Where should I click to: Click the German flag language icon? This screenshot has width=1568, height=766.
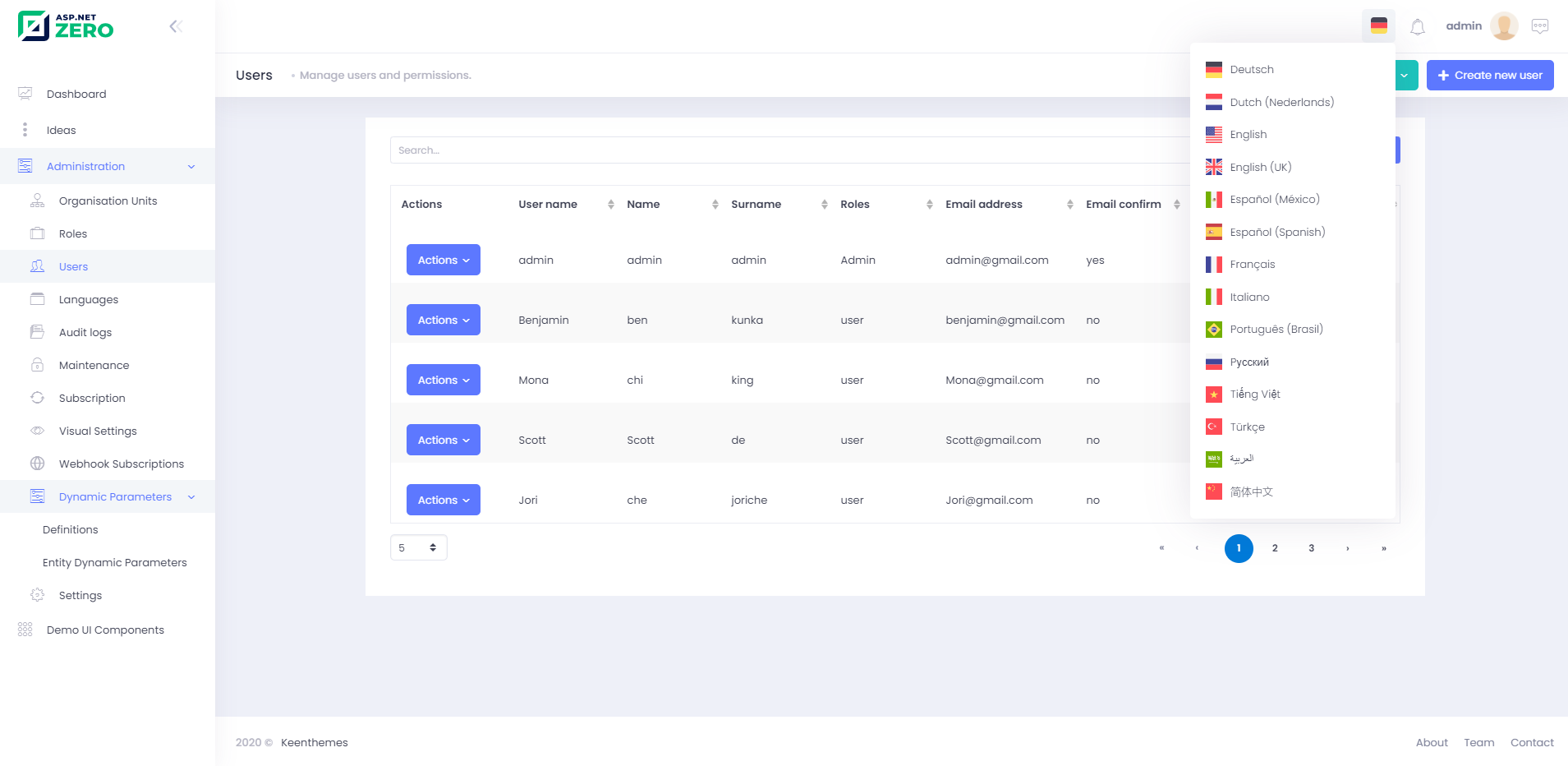(x=1379, y=25)
